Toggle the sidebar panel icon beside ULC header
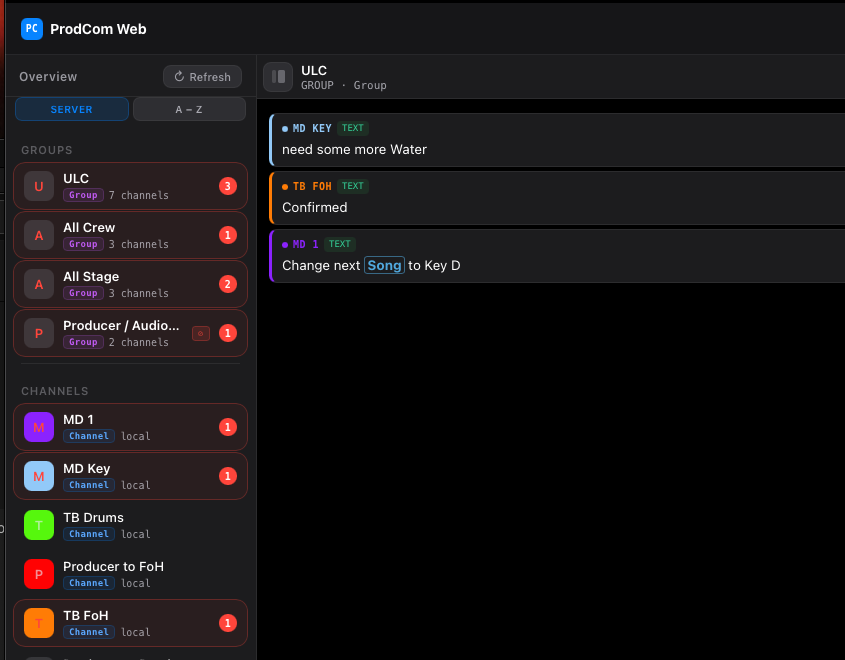 [x=278, y=77]
